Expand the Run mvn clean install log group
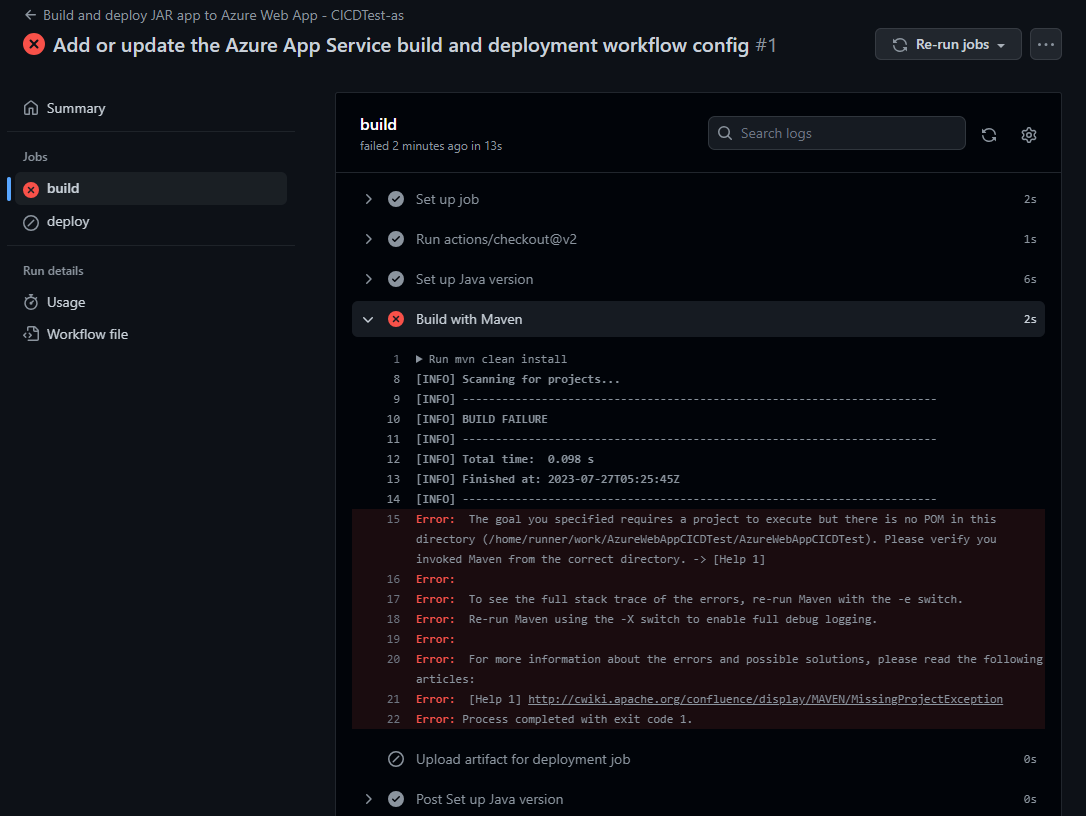Screen dimensions: 1086x816 click(419, 359)
